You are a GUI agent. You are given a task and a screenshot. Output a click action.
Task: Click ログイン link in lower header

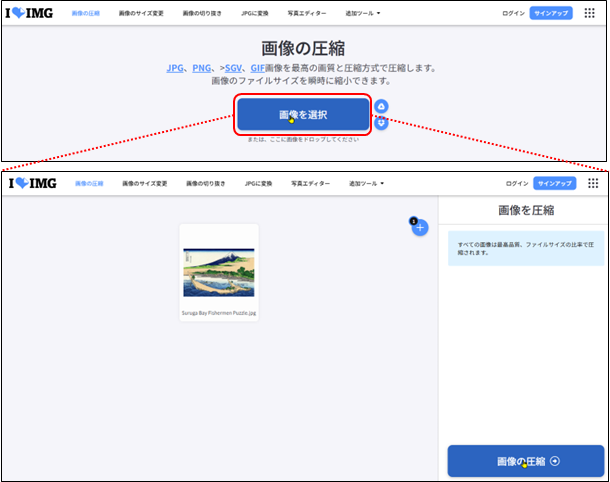coord(516,183)
